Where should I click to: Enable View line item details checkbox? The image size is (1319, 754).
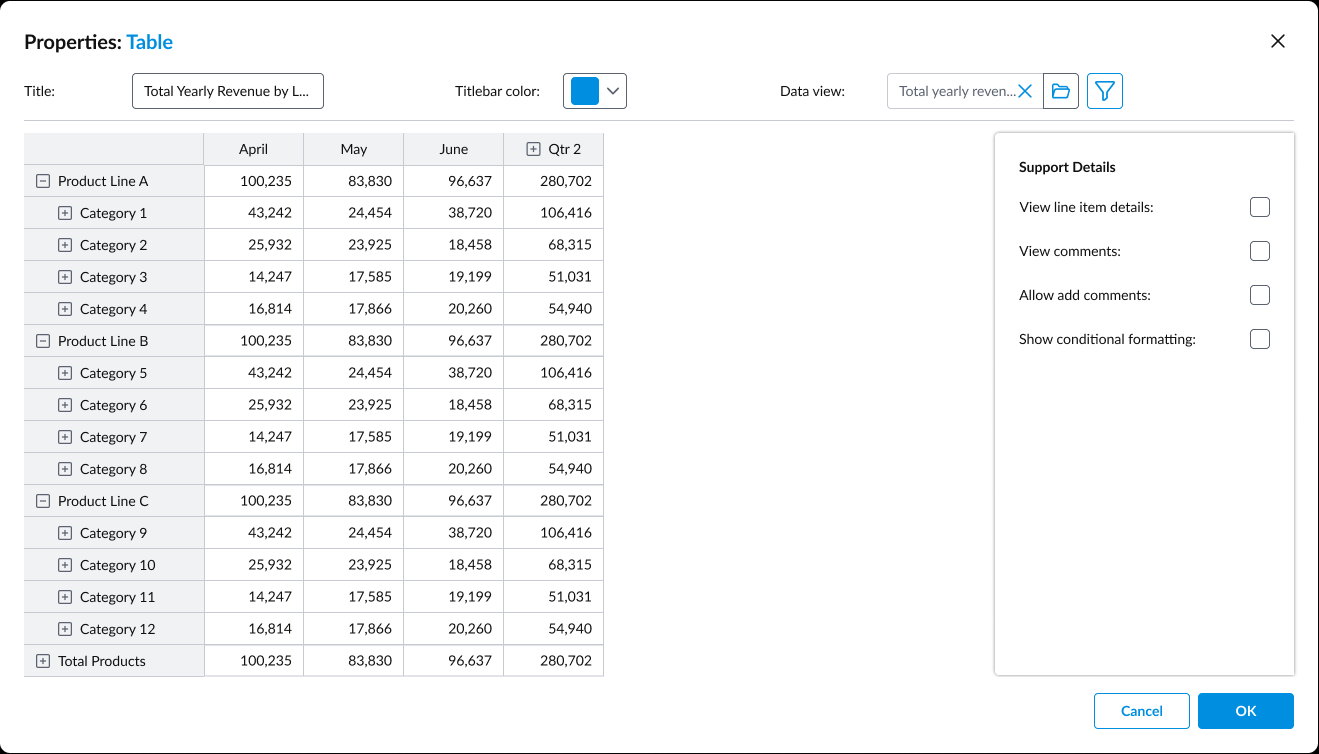click(1259, 207)
